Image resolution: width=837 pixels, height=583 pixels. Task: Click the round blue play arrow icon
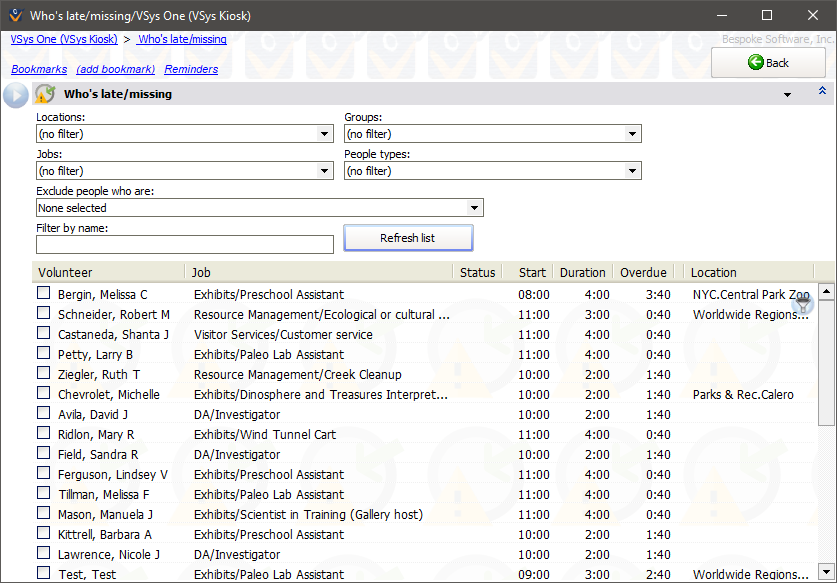point(16,95)
